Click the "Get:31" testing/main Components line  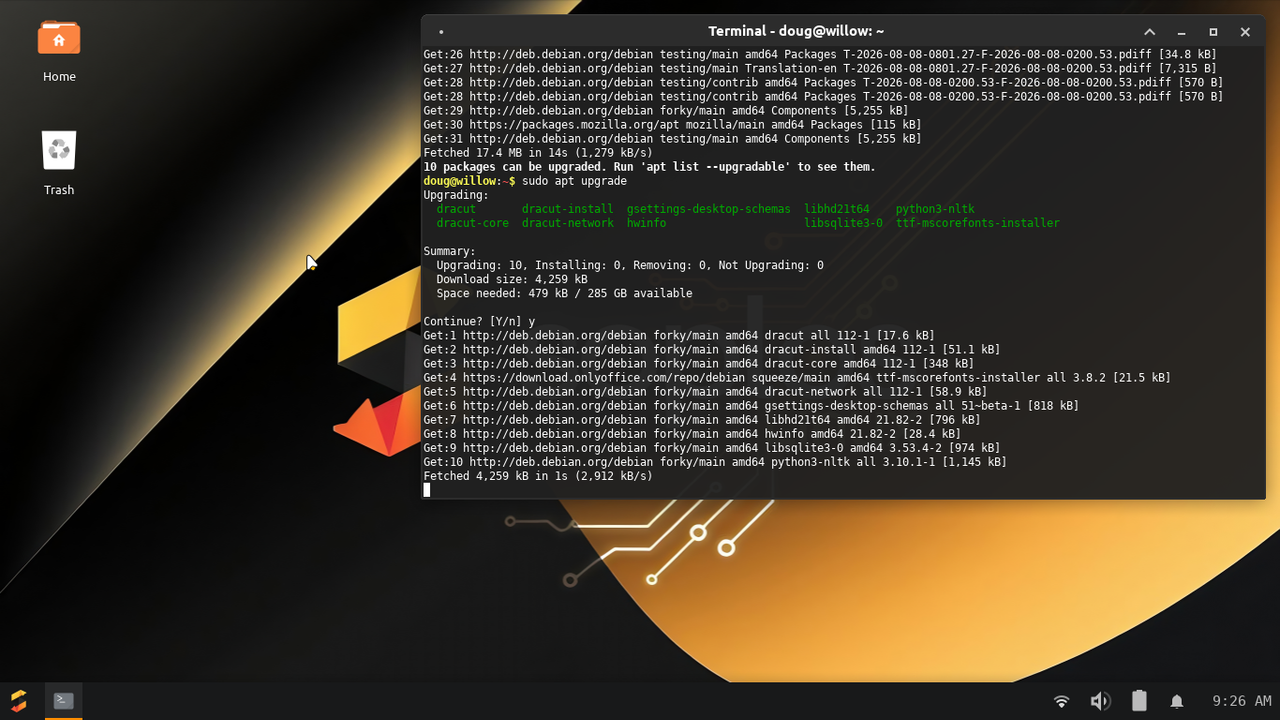click(x=672, y=138)
